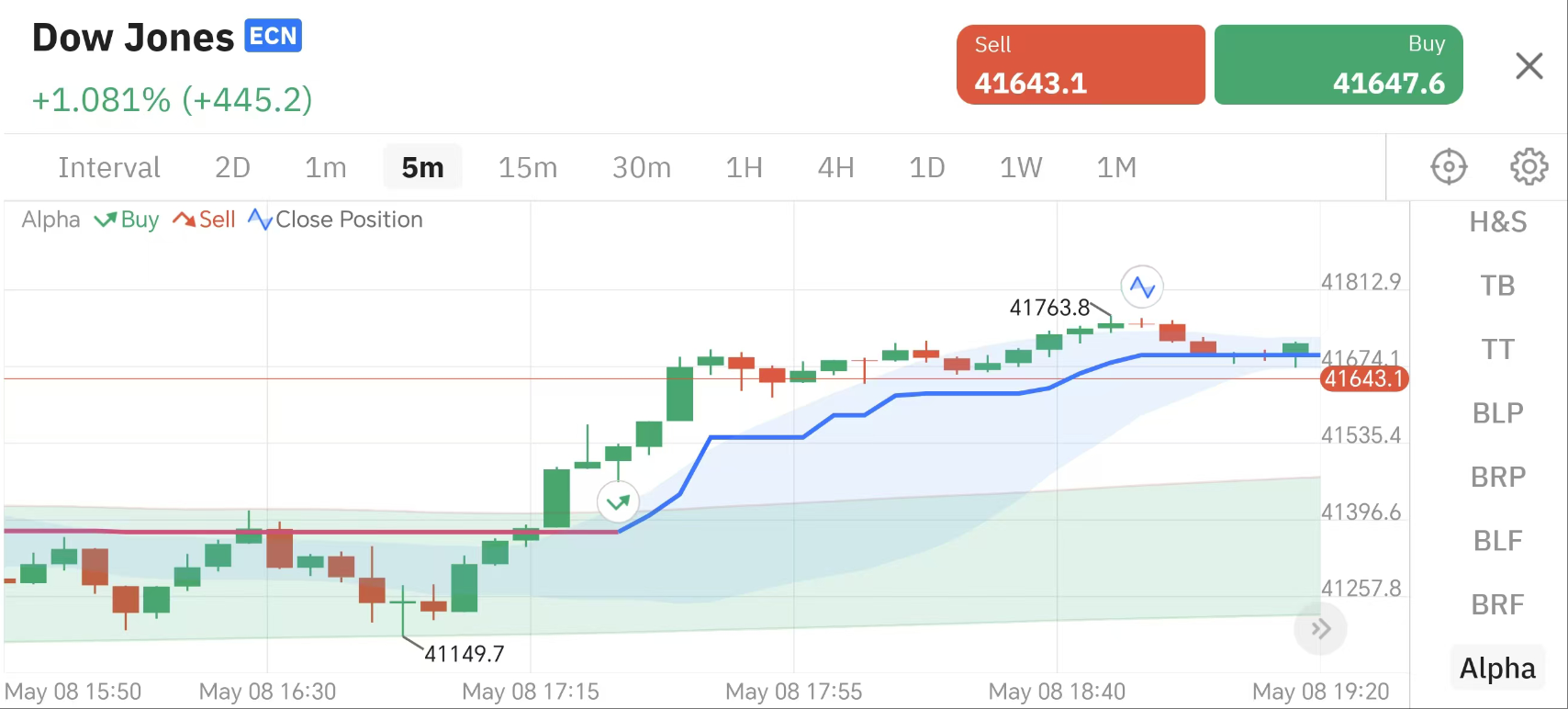Click the Alpha legend label
This screenshot has height=709, width=1568.
[x=50, y=219]
